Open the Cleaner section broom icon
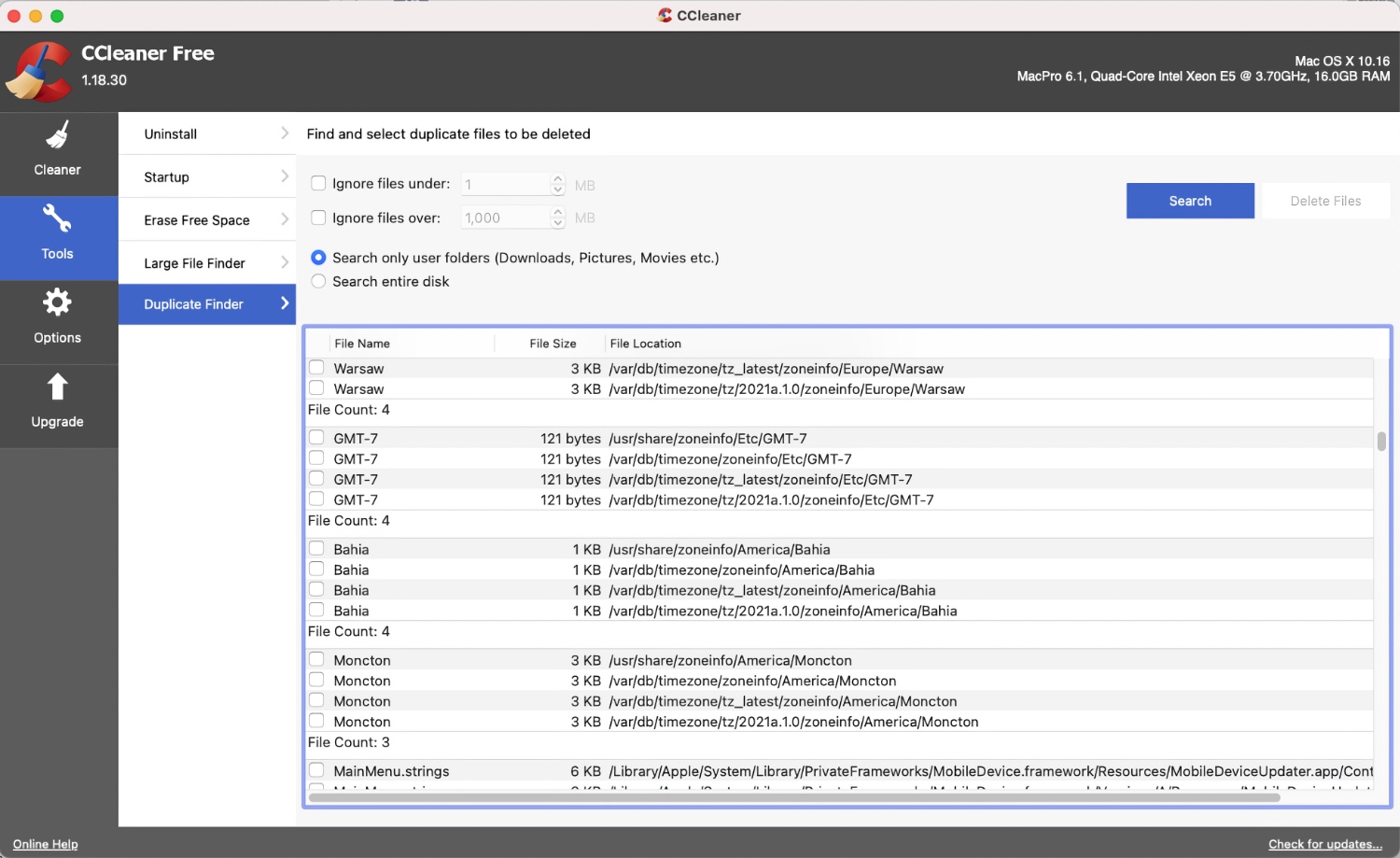 point(57,135)
